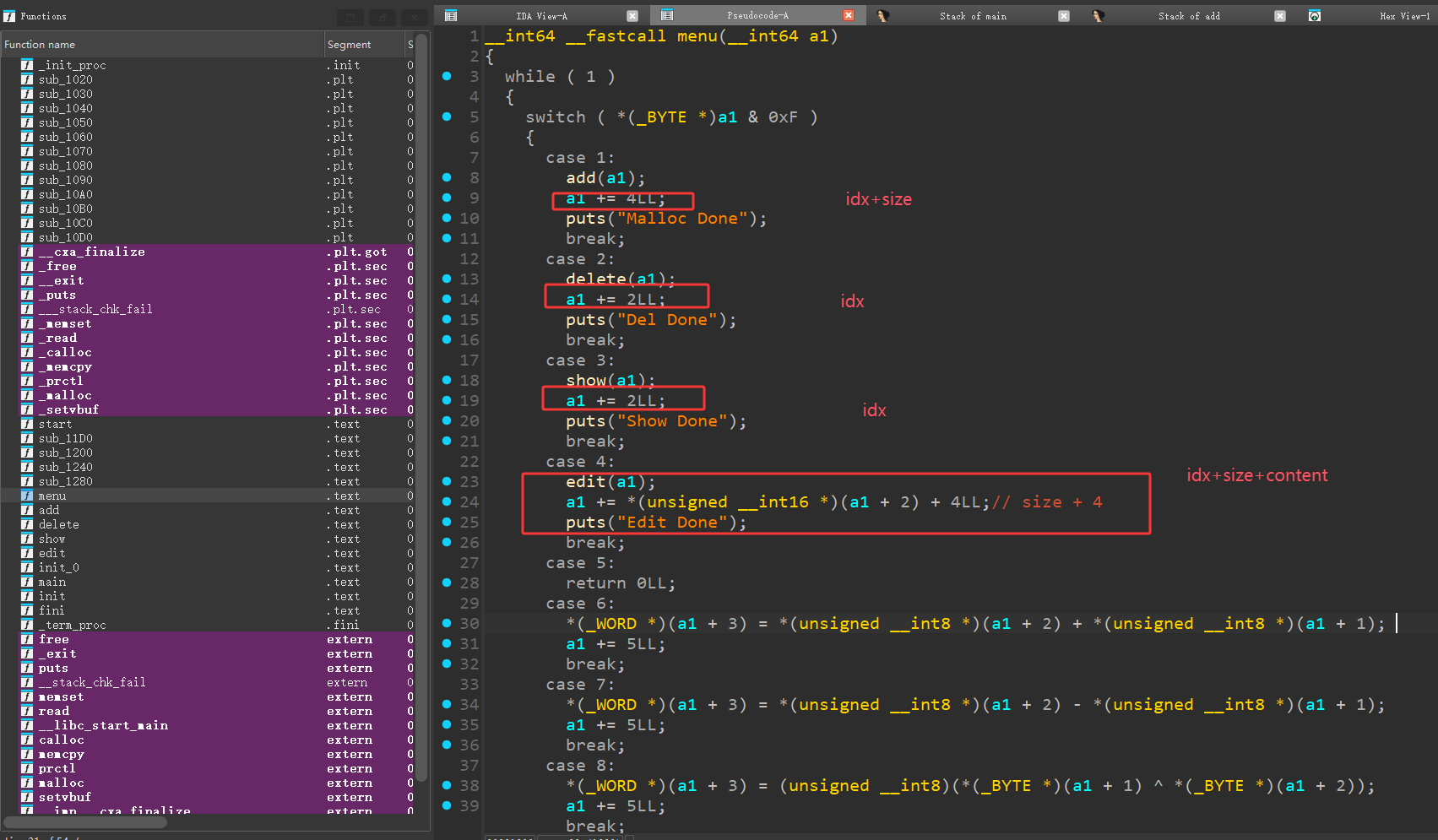The width and height of the screenshot is (1438, 840).
Task: Click function icon next to malloc extern
Action: tap(27, 783)
